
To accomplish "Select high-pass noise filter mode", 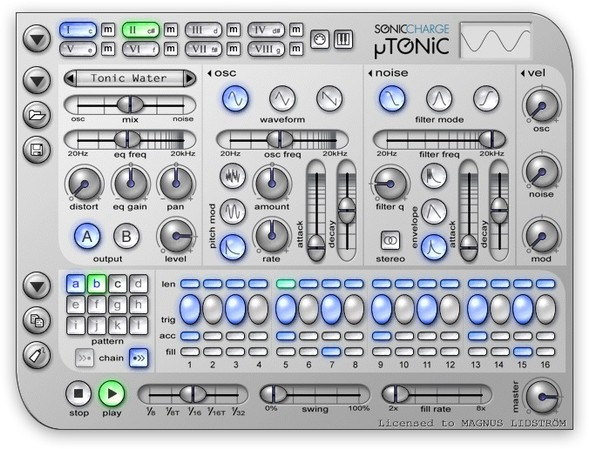I will pos(486,98).
